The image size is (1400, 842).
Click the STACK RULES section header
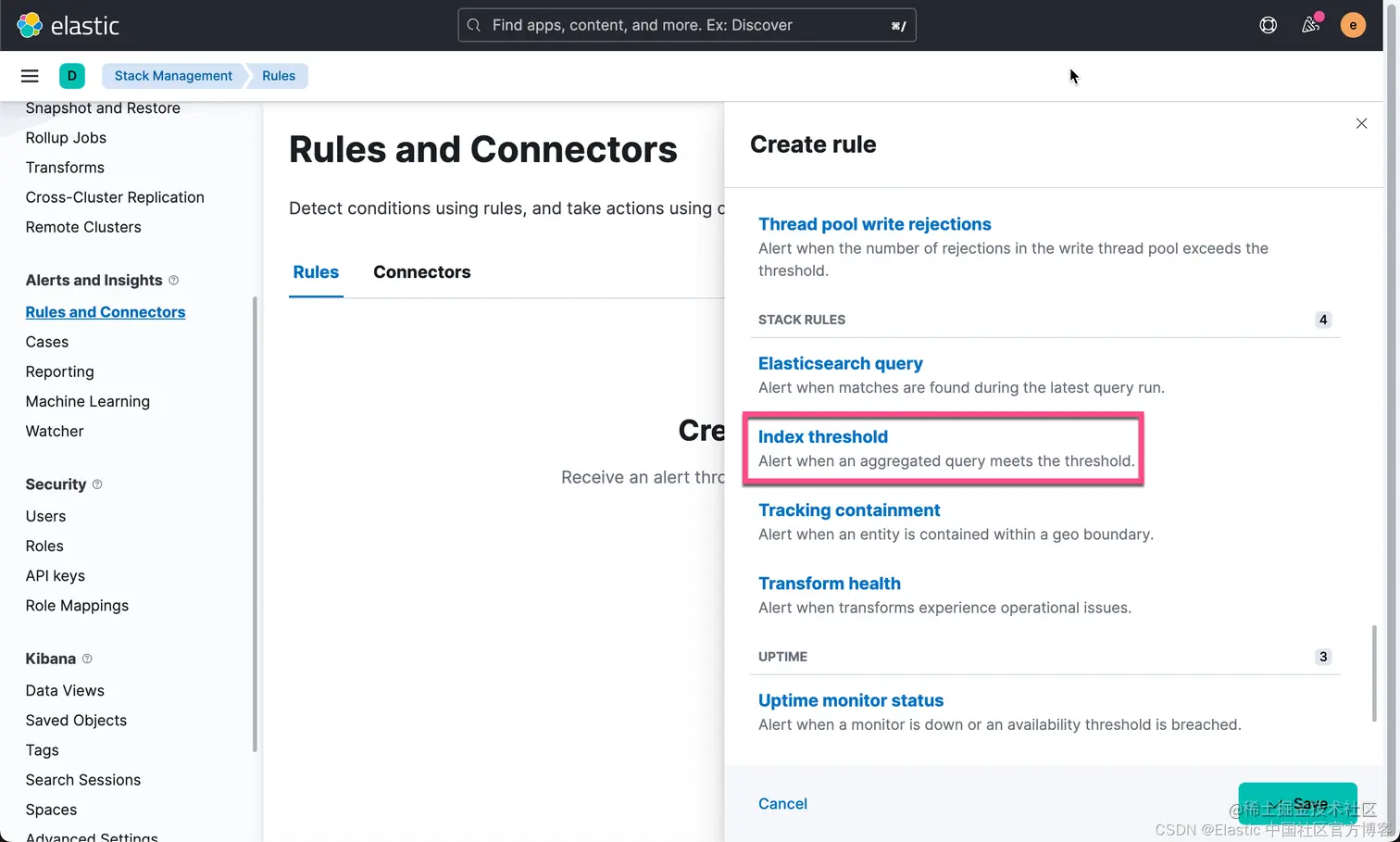[801, 320]
